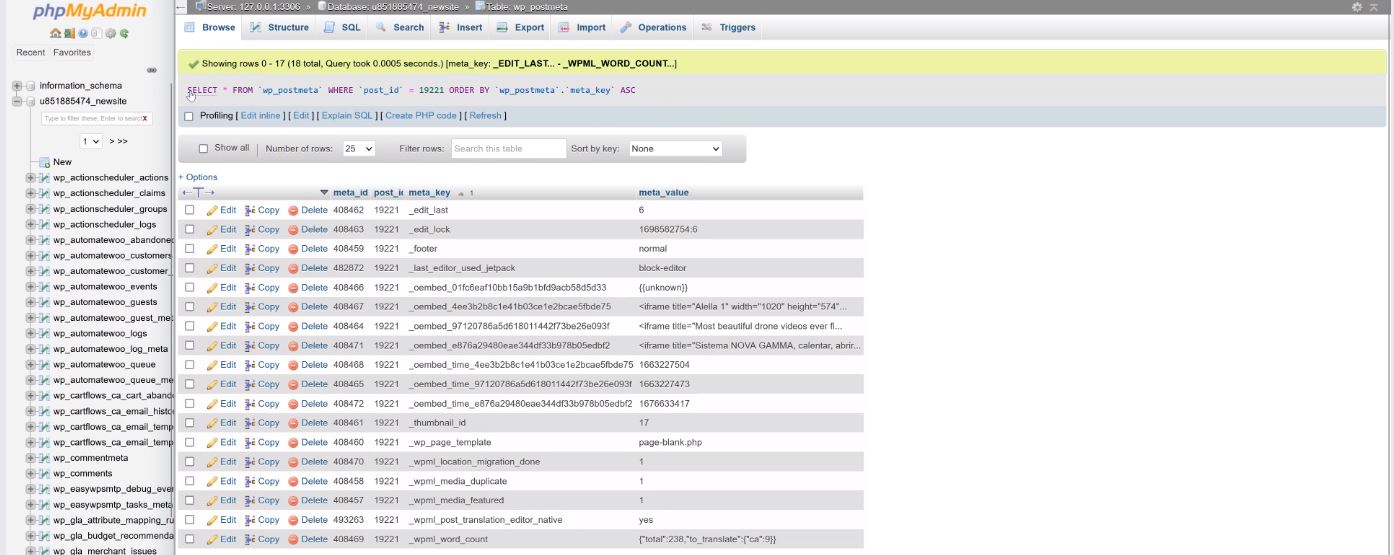Click the log out icon beside home

click(x=70, y=33)
